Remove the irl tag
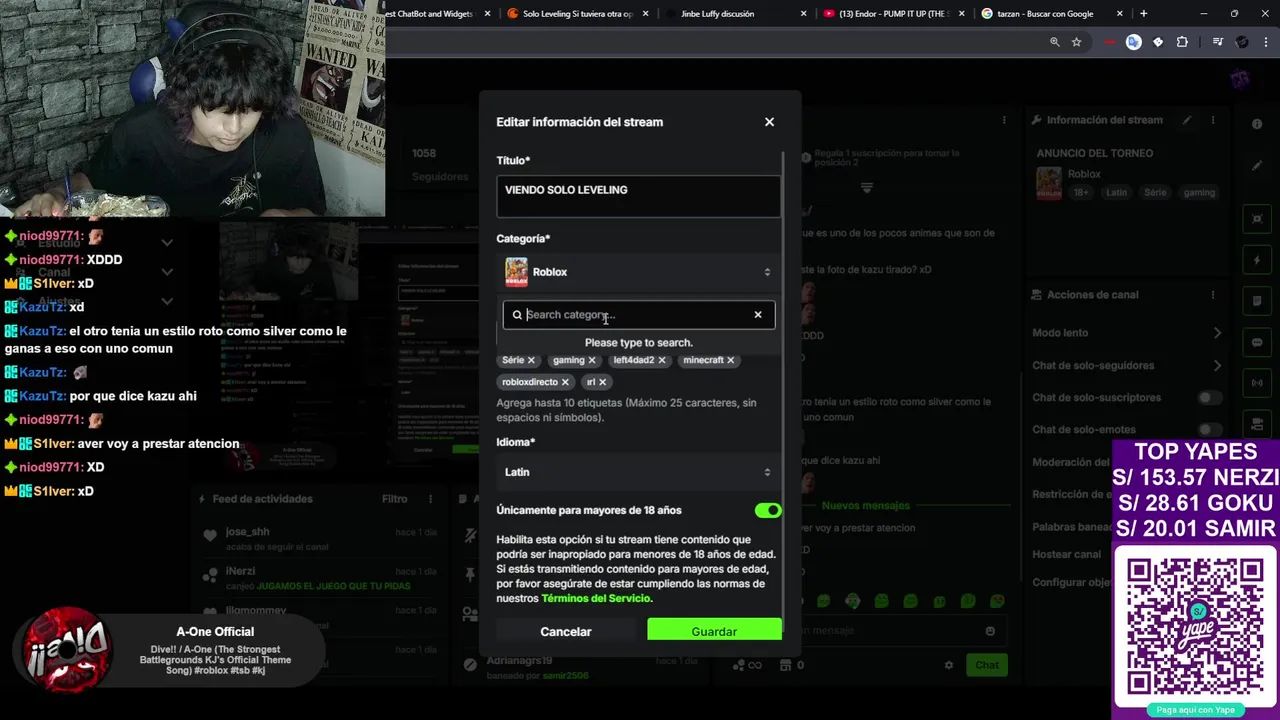 coord(602,382)
